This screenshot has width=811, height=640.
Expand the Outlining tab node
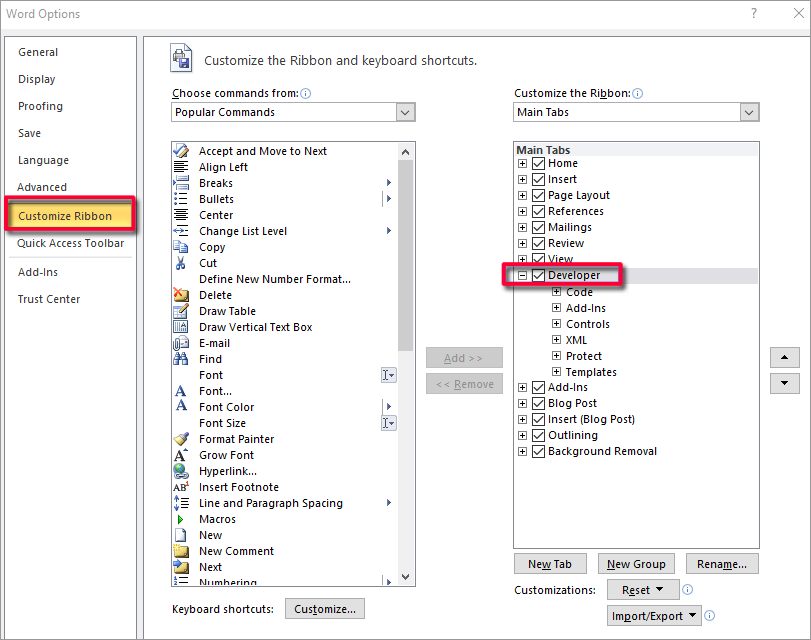pos(522,436)
